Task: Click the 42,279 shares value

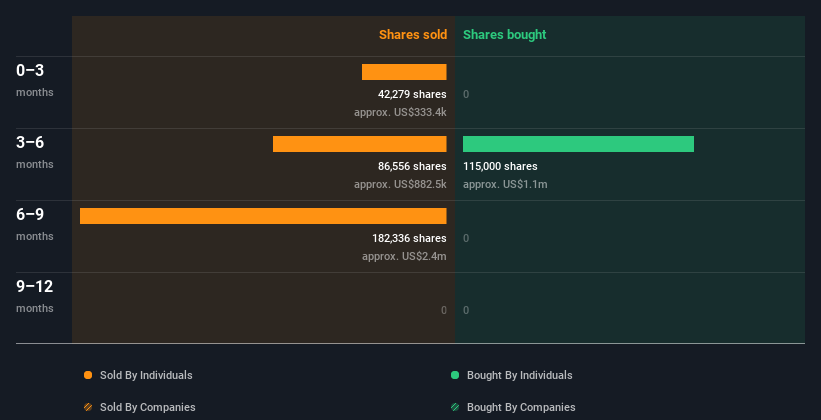Action: [x=412, y=94]
